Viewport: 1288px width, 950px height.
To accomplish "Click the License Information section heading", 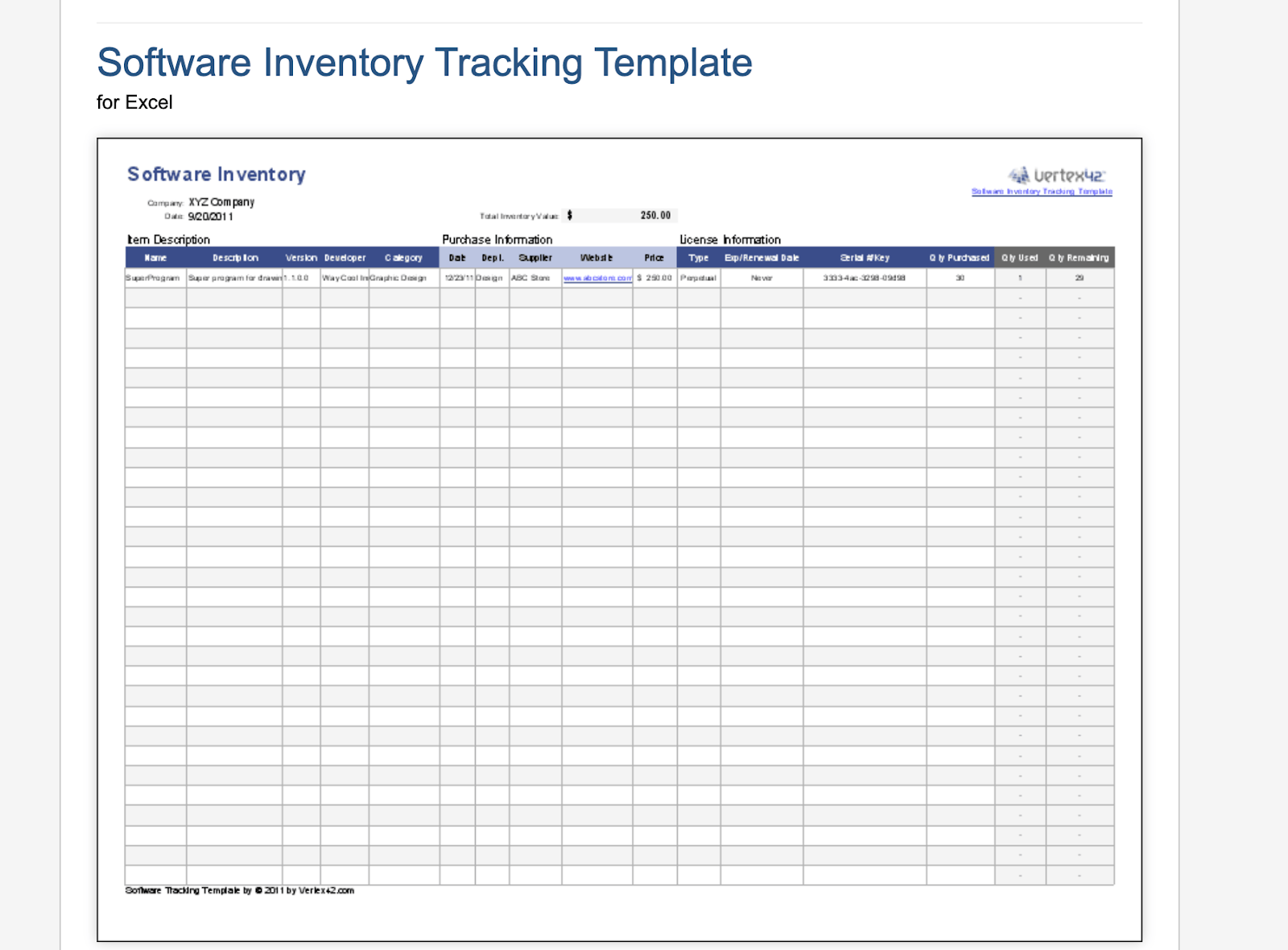I will coord(729,239).
